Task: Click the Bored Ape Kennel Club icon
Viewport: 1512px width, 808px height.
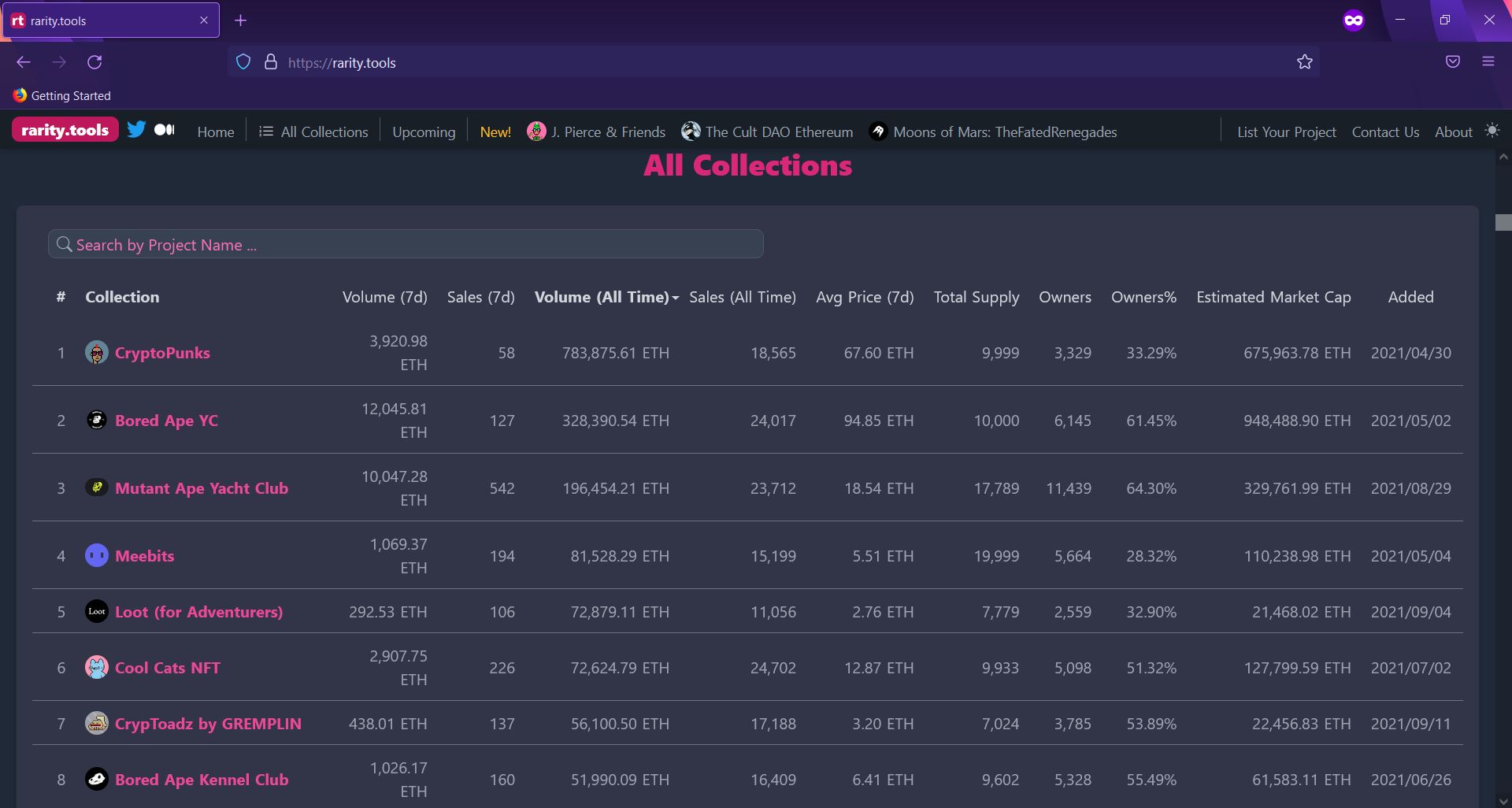Action: [x=97, y=780]
